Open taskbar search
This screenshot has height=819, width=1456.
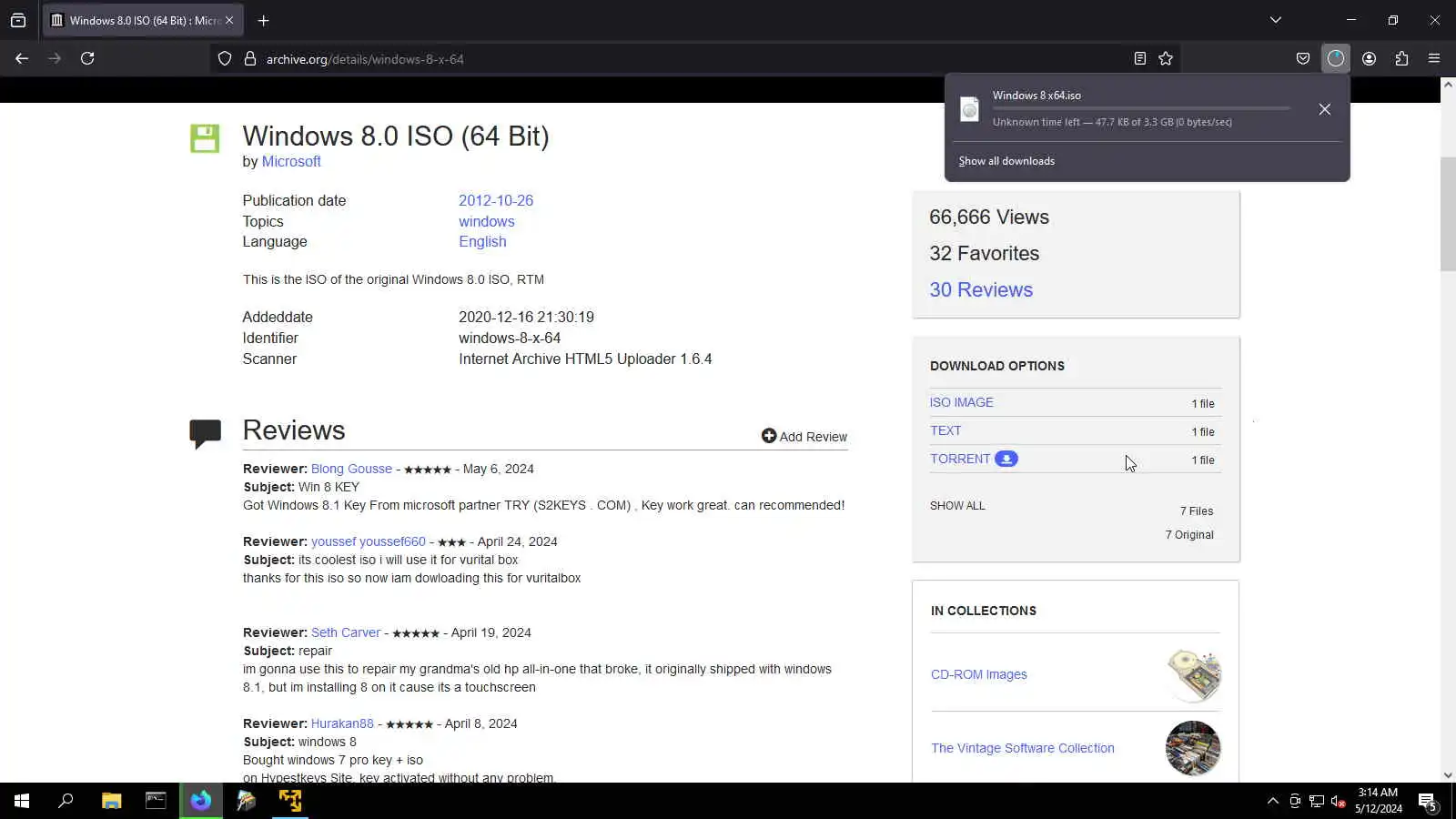(x=66, y=801)
